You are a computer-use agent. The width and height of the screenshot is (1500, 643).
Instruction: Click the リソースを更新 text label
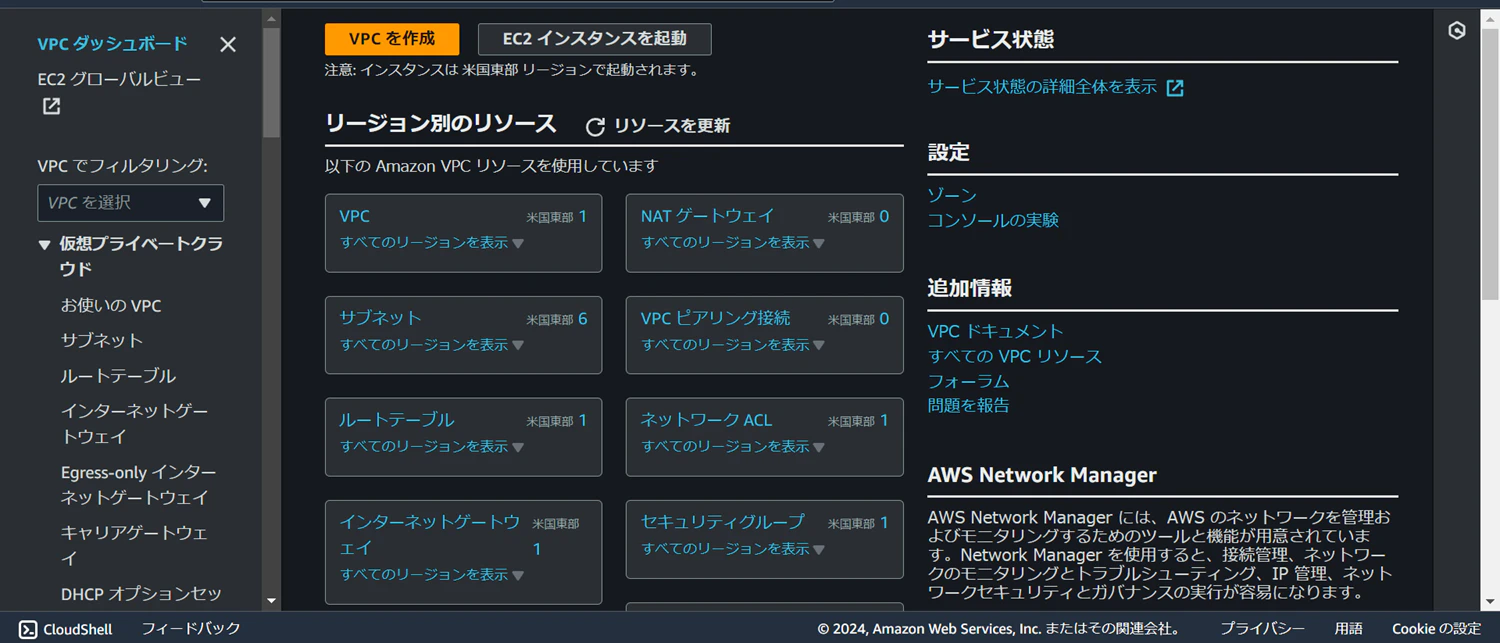672,126
